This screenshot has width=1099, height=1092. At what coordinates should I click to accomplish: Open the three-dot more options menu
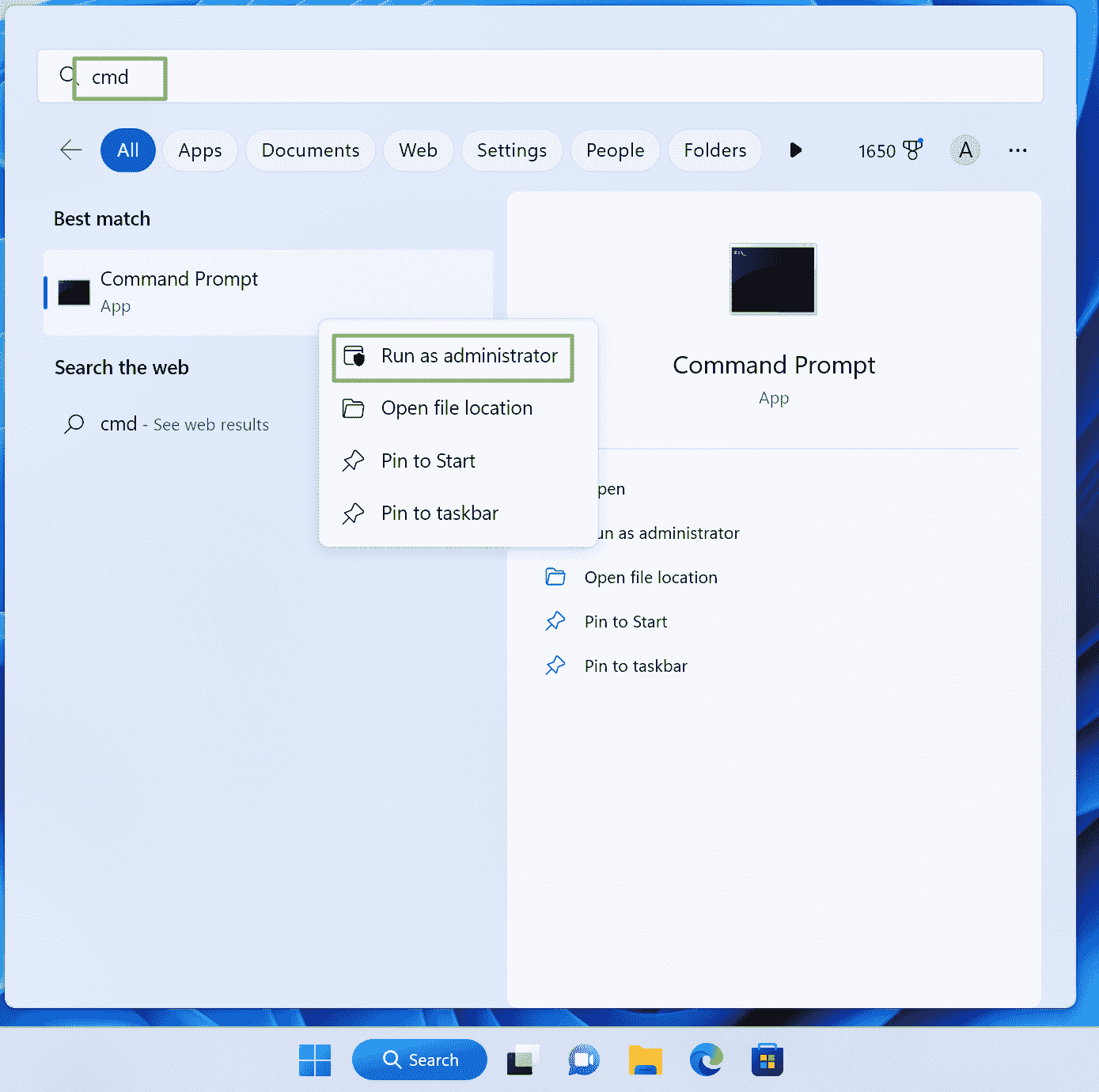coord(1018,150)
